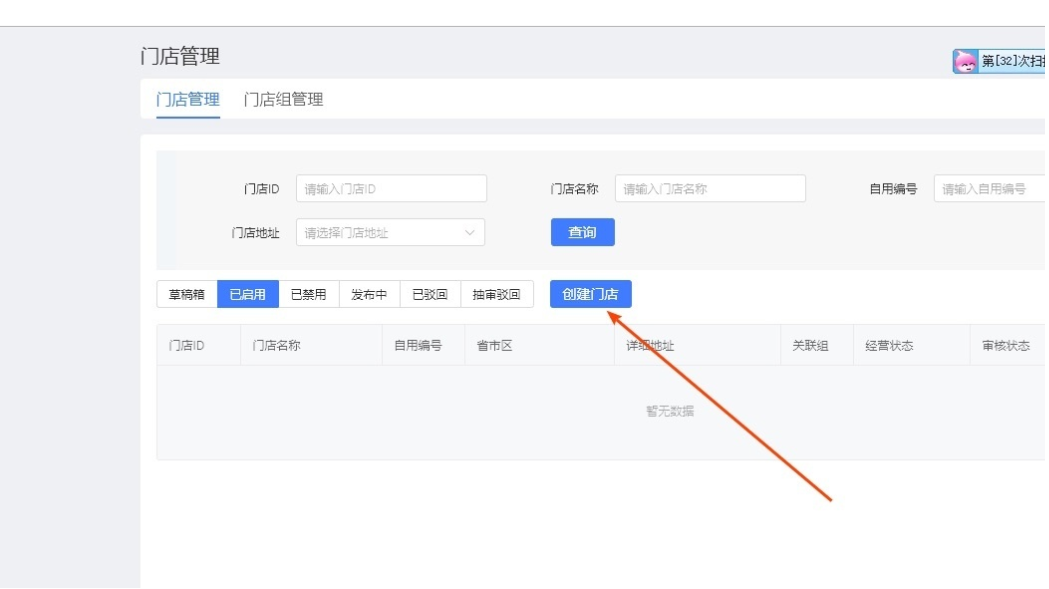
Task: Click the 创建门店 button
Action: click(591, 294)
